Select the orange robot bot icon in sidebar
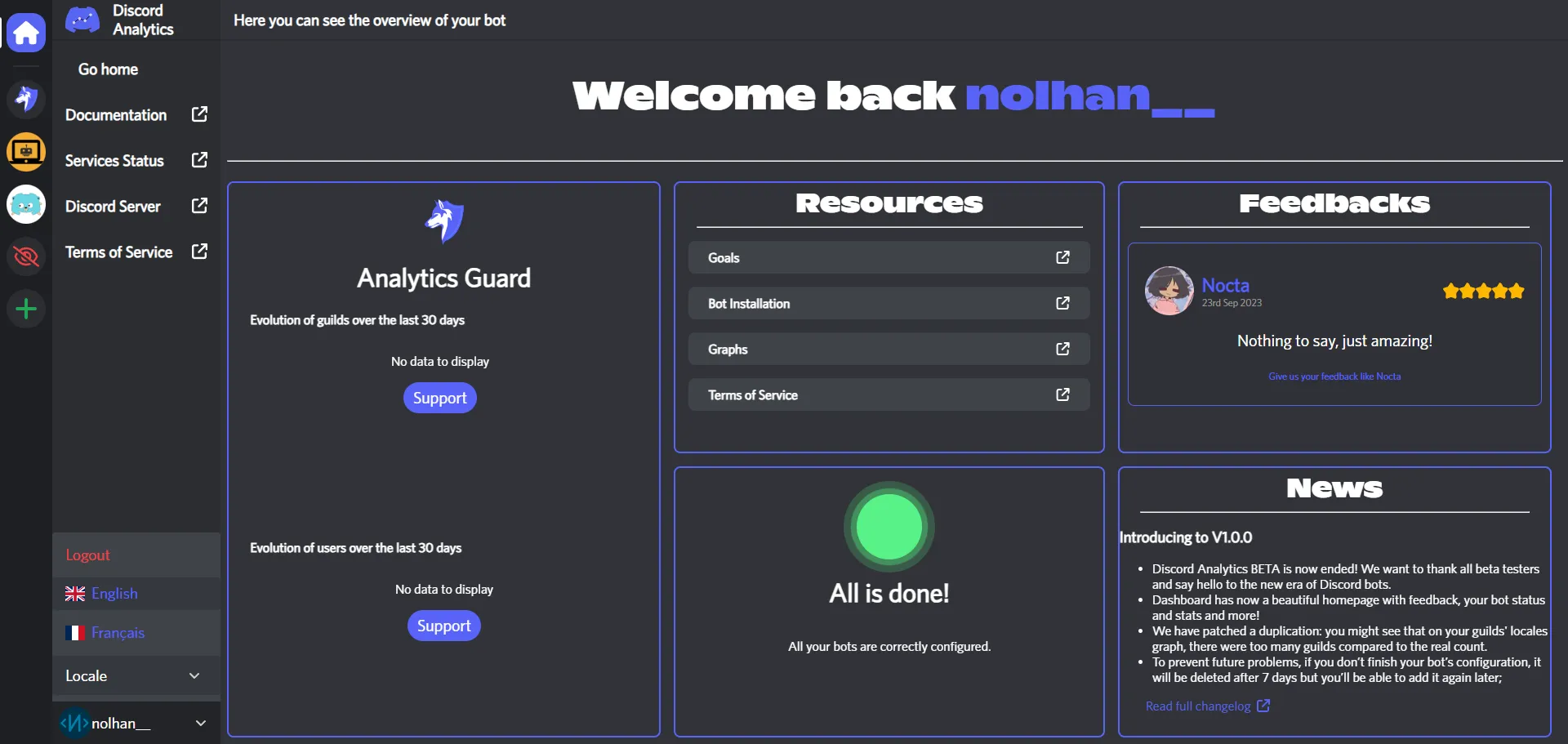 pyautogui.click(x=26, y=152)
